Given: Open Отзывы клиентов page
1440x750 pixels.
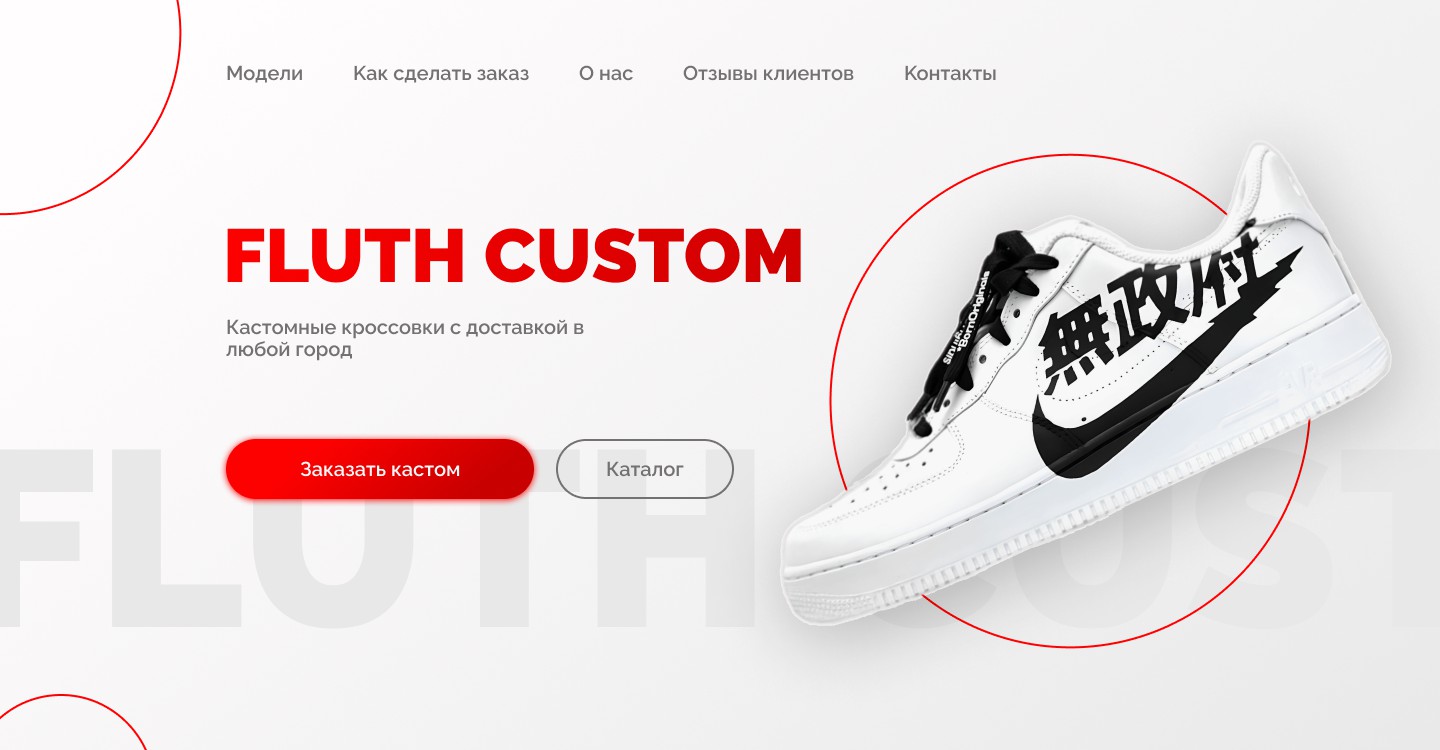Looking at the screenshot, I should point(768,73).
